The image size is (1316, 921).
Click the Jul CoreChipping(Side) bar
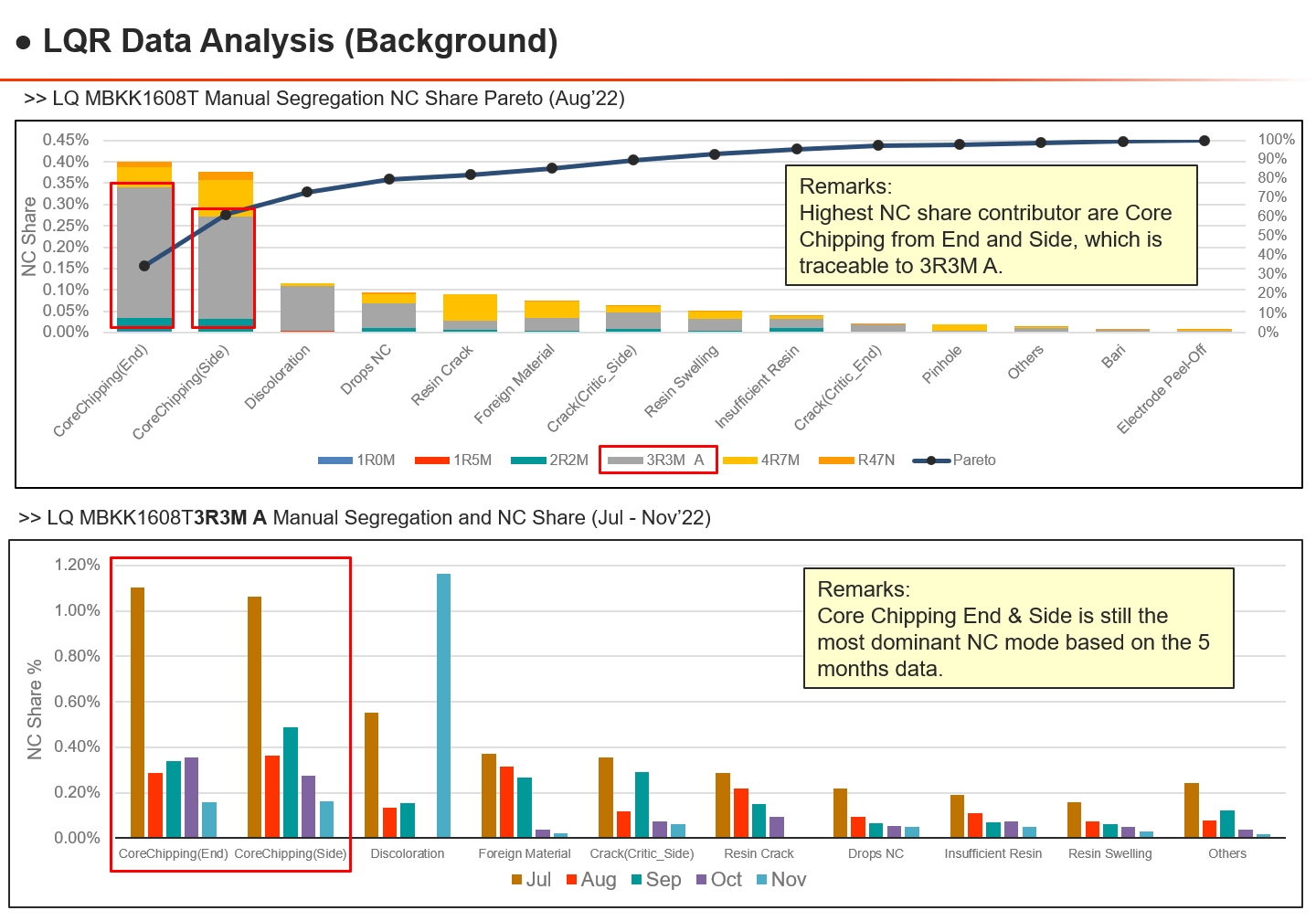(254, 717)
